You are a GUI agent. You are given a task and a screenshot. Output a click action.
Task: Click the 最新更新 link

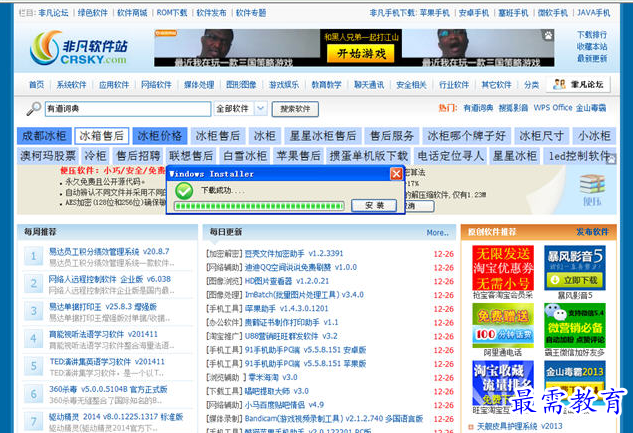pyautogui.click(x=592, y=59)
